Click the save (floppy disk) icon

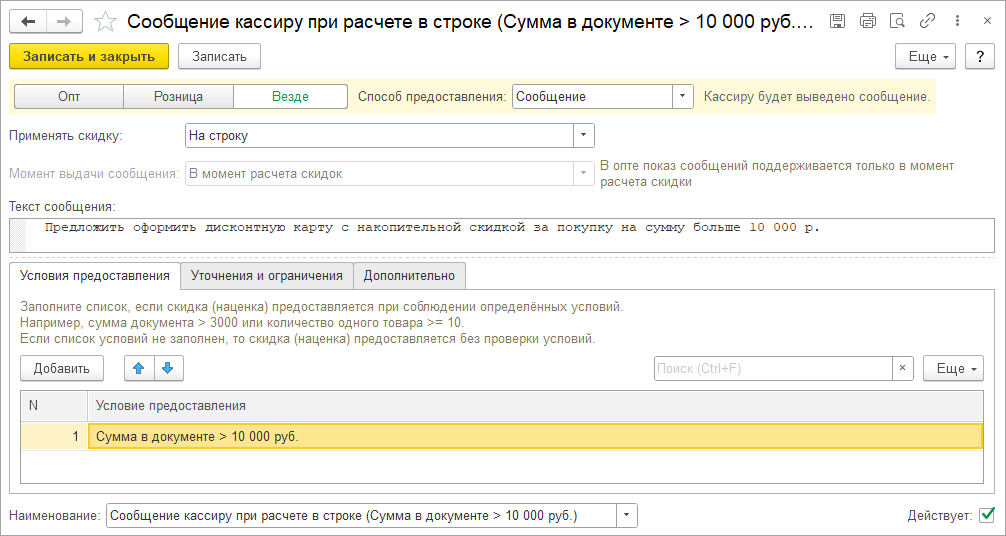pos(838,21)
